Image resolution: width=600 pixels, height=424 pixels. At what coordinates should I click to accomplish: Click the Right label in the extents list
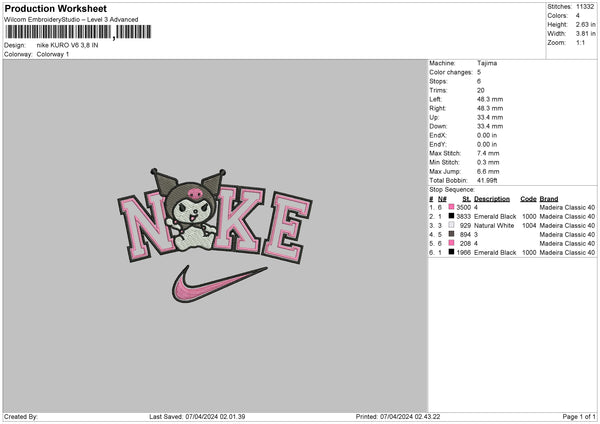pyautogui.click(x=437, y=108)
